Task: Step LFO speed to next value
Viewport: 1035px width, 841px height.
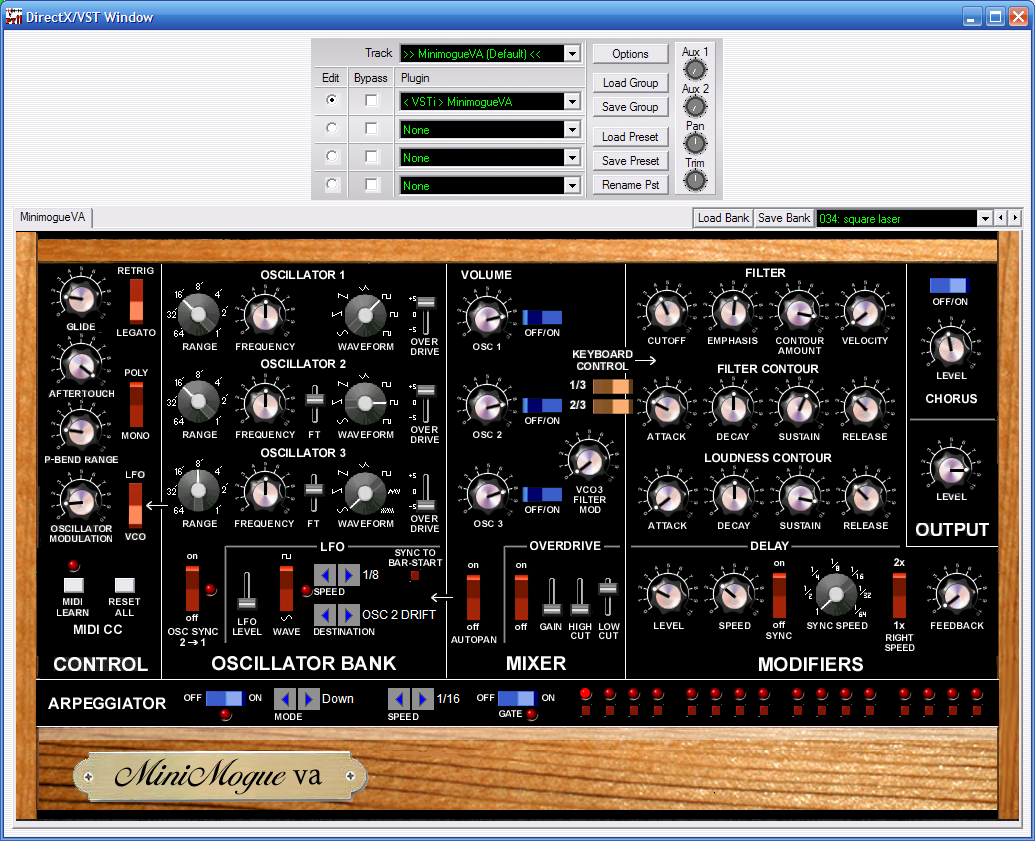Action: coord(349,575)
